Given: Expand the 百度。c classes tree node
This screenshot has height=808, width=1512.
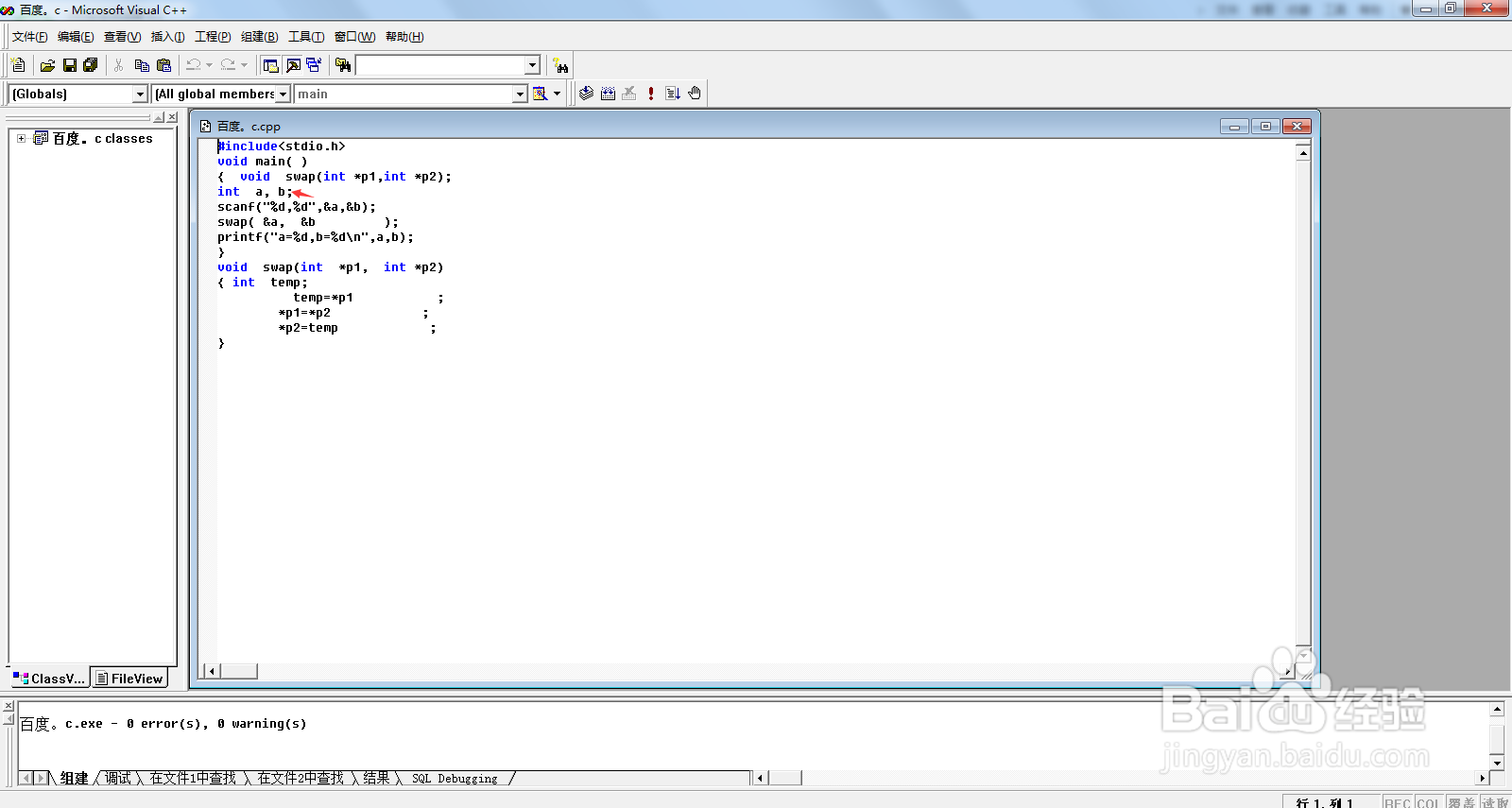Looking at the screenshot, I should click(21, 138).
